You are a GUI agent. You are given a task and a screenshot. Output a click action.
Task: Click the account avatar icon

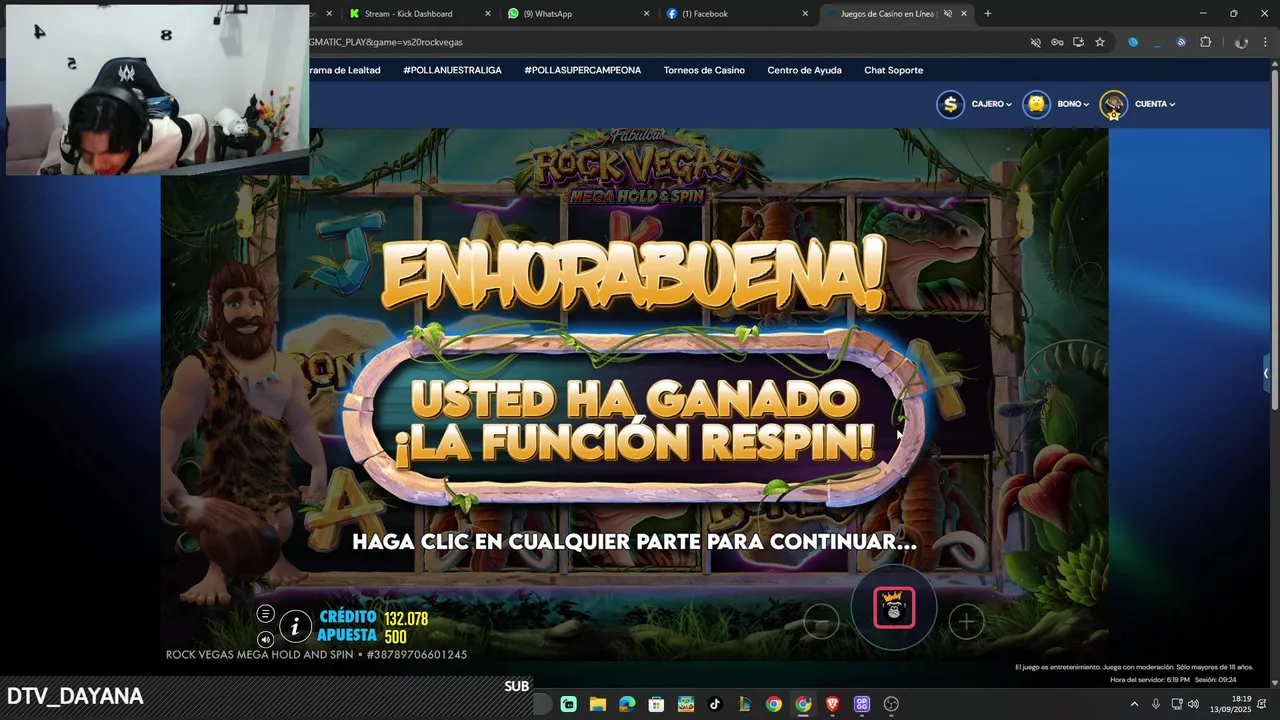point(1113,105)
